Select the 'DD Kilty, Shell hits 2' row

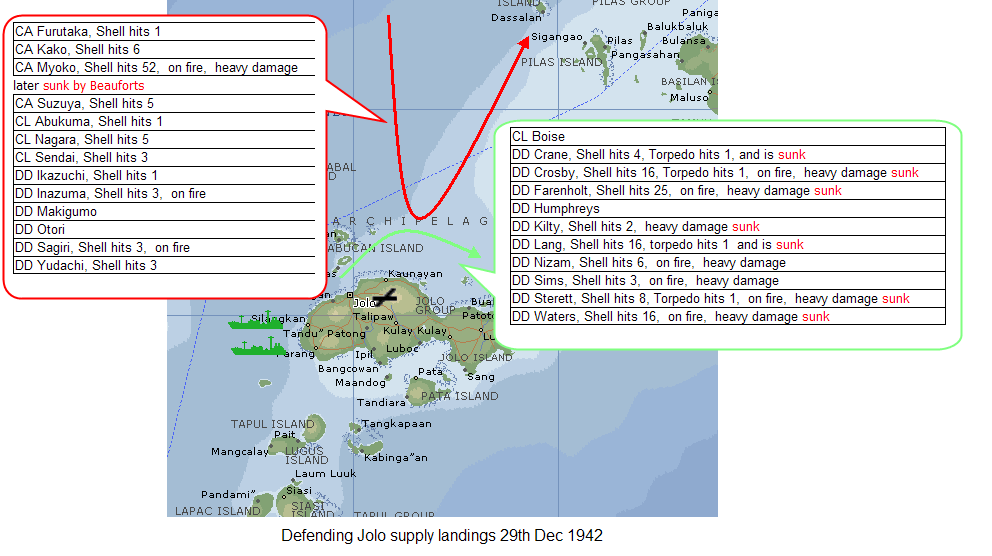(728, 226)
